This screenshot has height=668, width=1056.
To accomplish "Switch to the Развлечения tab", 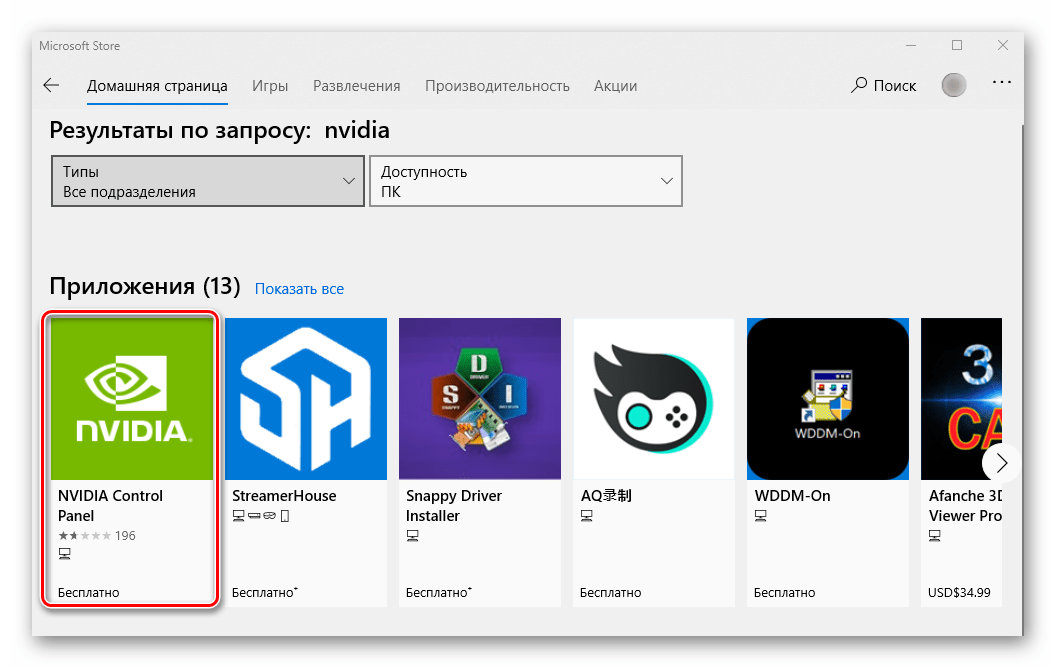I will (x=356, y=86).
